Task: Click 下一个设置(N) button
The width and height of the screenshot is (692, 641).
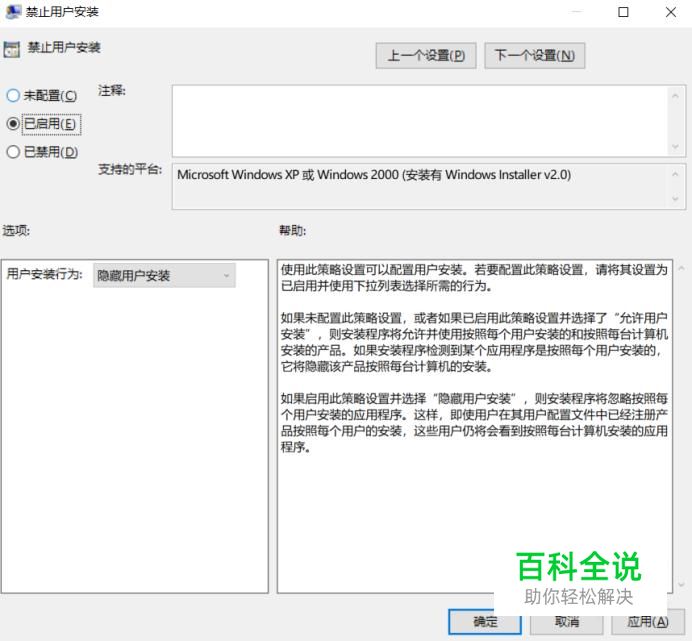Action: [x=534, y=56]
